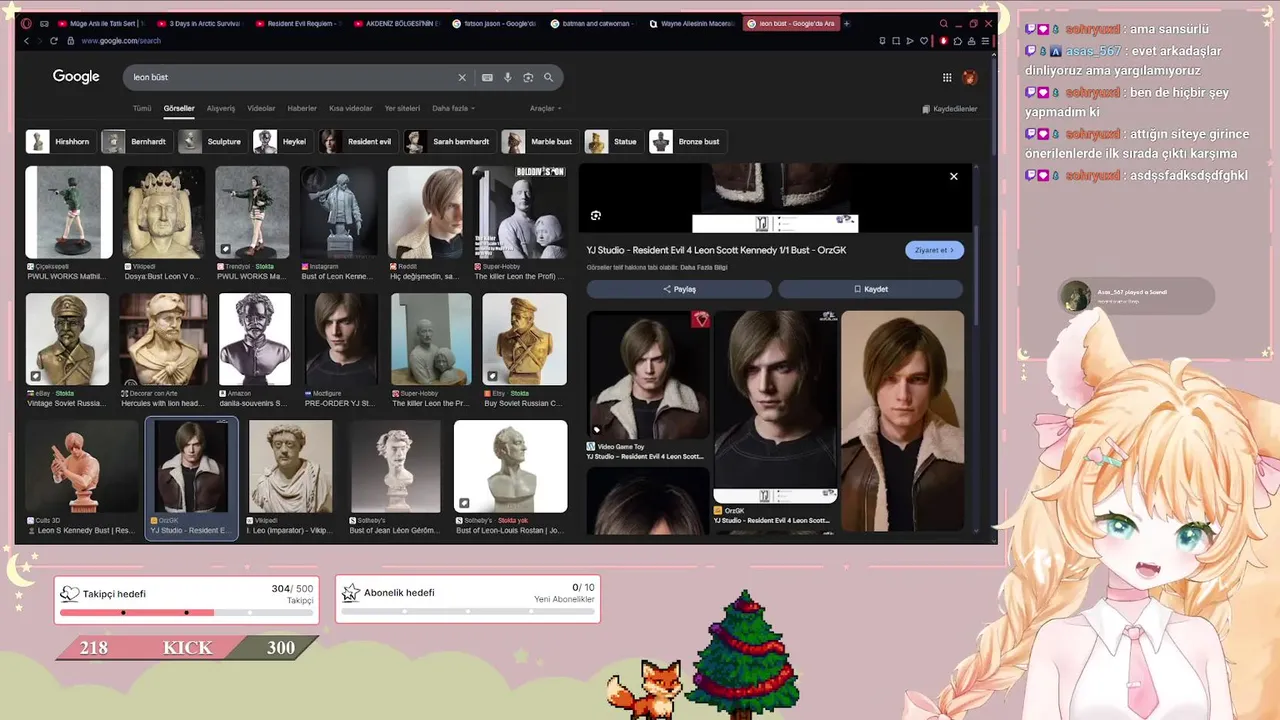Click the Paylaş share button
The height and width of the screenshot is (720, 1280).
pos(679,289)
